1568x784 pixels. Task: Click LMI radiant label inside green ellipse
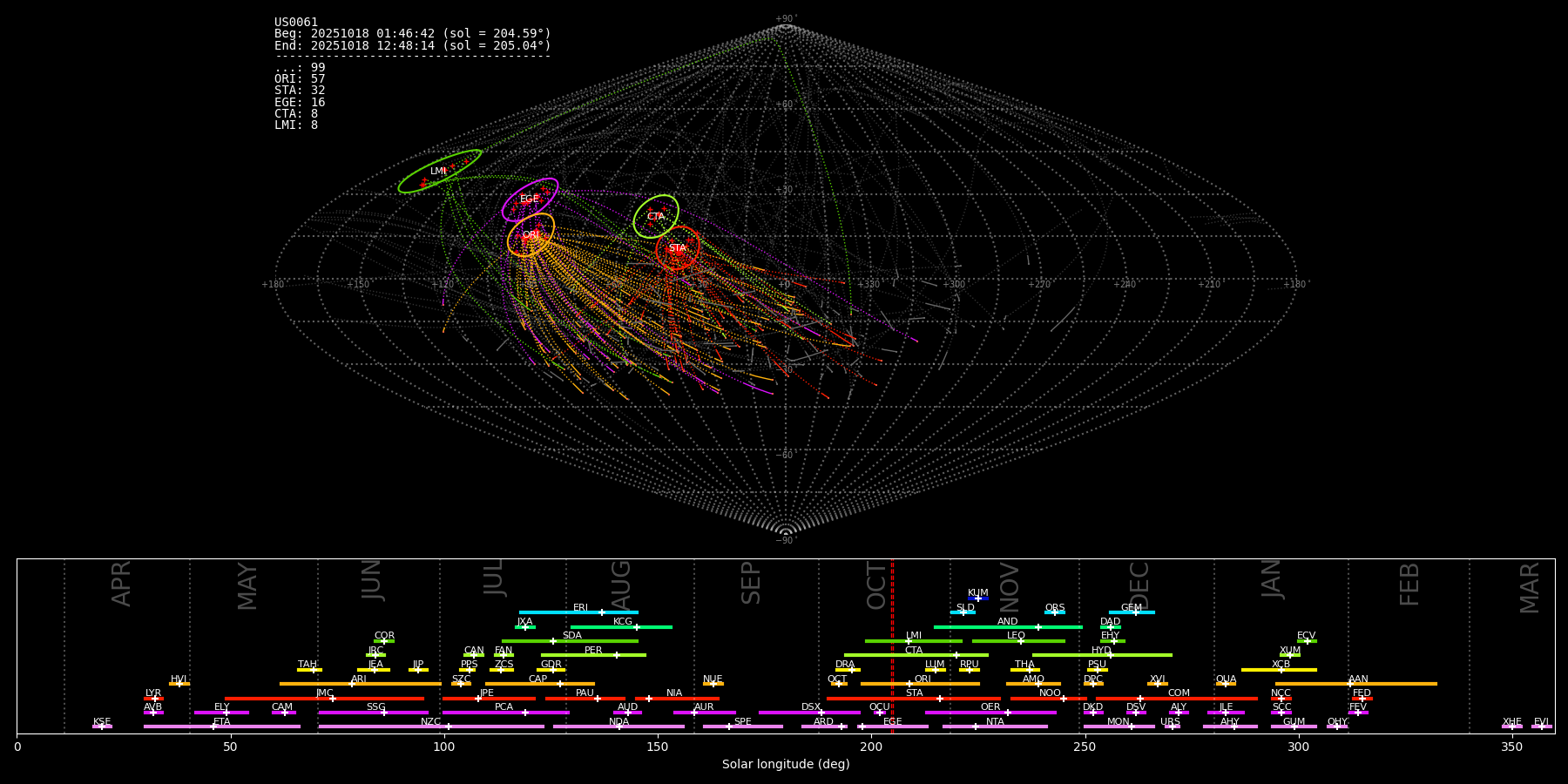coord(438,172)
